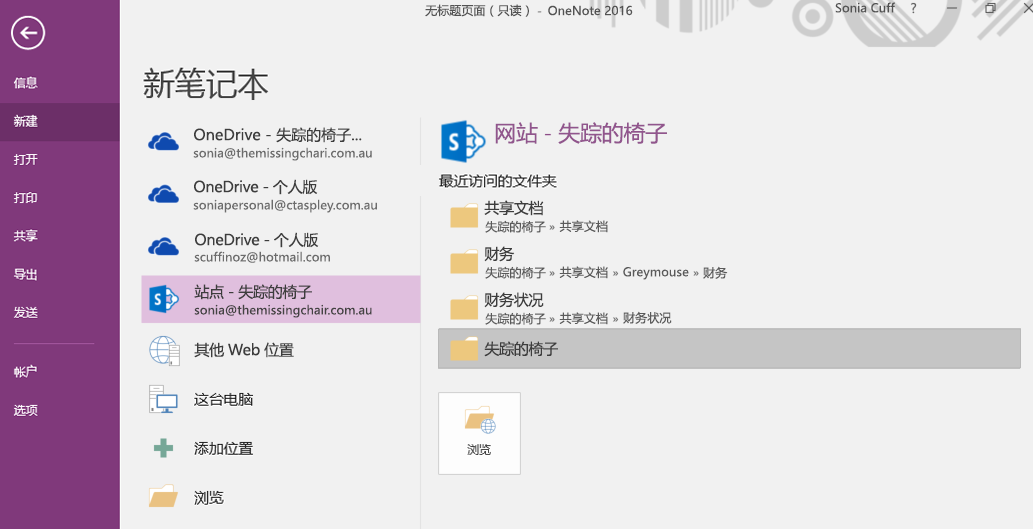Viewport: 1033px width, 529px height.
Task: Click the large SharePoint logo in header
Action: (463, 141)
